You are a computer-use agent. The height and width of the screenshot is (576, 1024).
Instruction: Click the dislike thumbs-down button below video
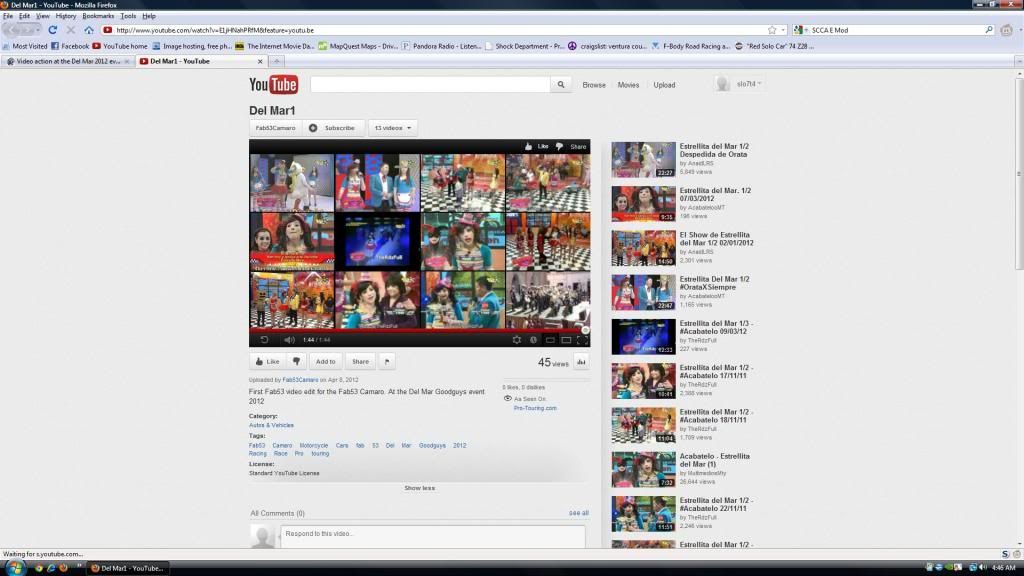point(297,362)
